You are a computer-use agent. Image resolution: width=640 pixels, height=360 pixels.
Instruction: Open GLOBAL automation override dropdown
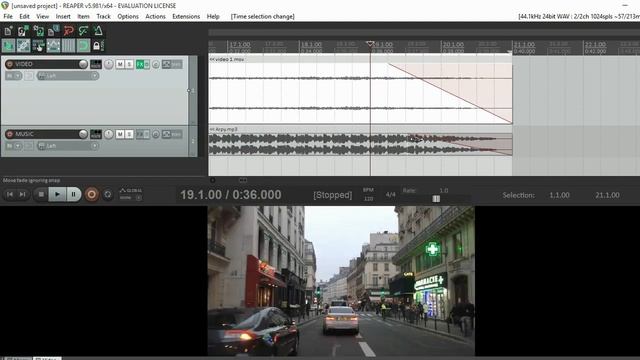pyautogui.click(x=131, y=194)
